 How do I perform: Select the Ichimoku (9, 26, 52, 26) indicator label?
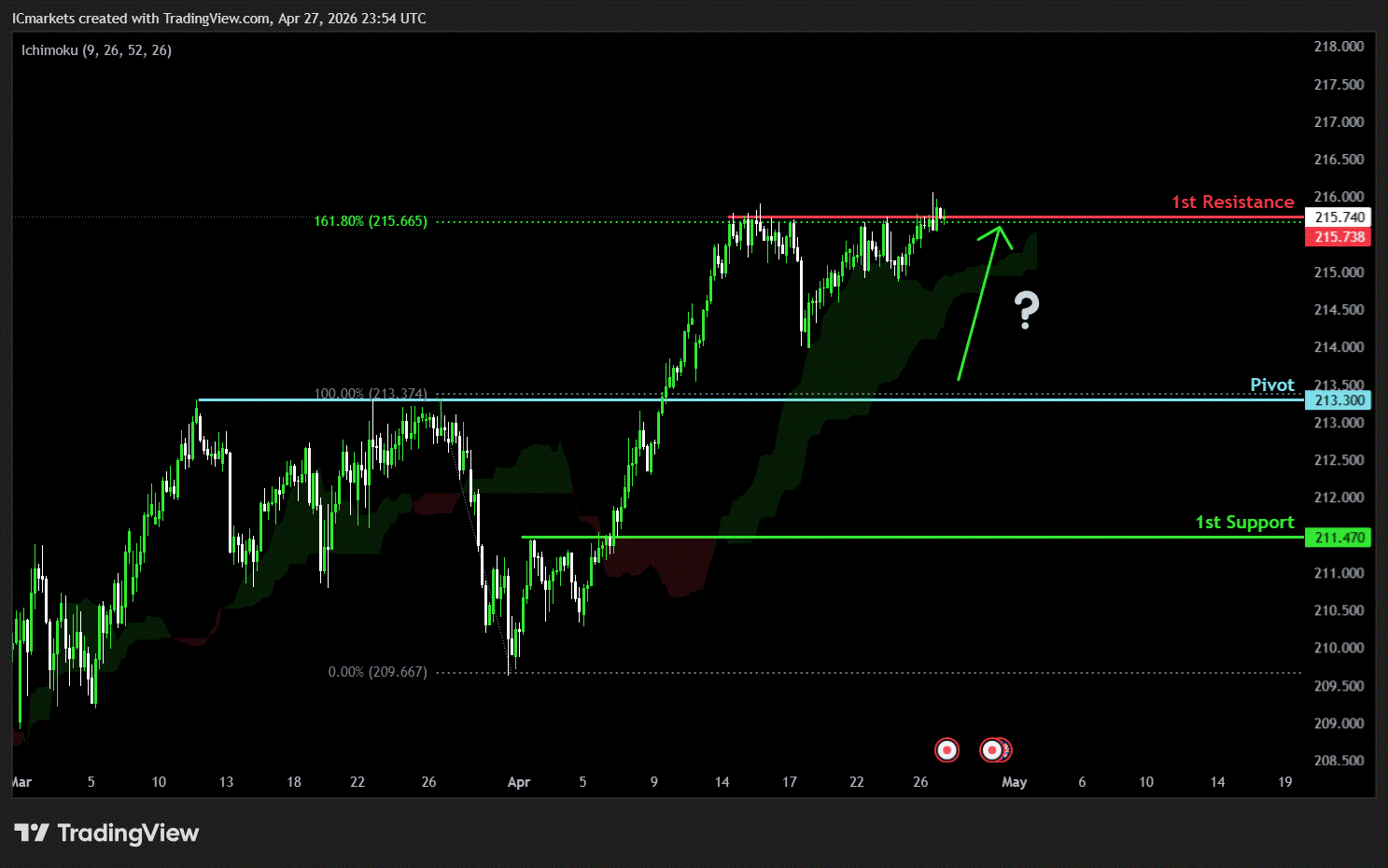coord(96,50)
